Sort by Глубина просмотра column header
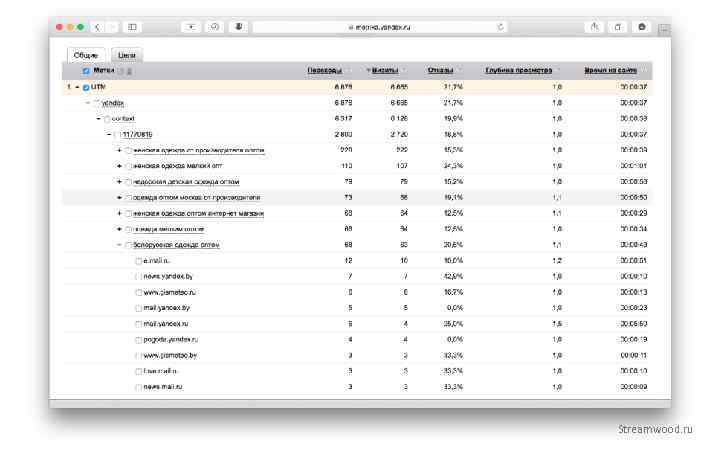The height and width of the screenshot is (450, 720). click(x=518, y=71)
